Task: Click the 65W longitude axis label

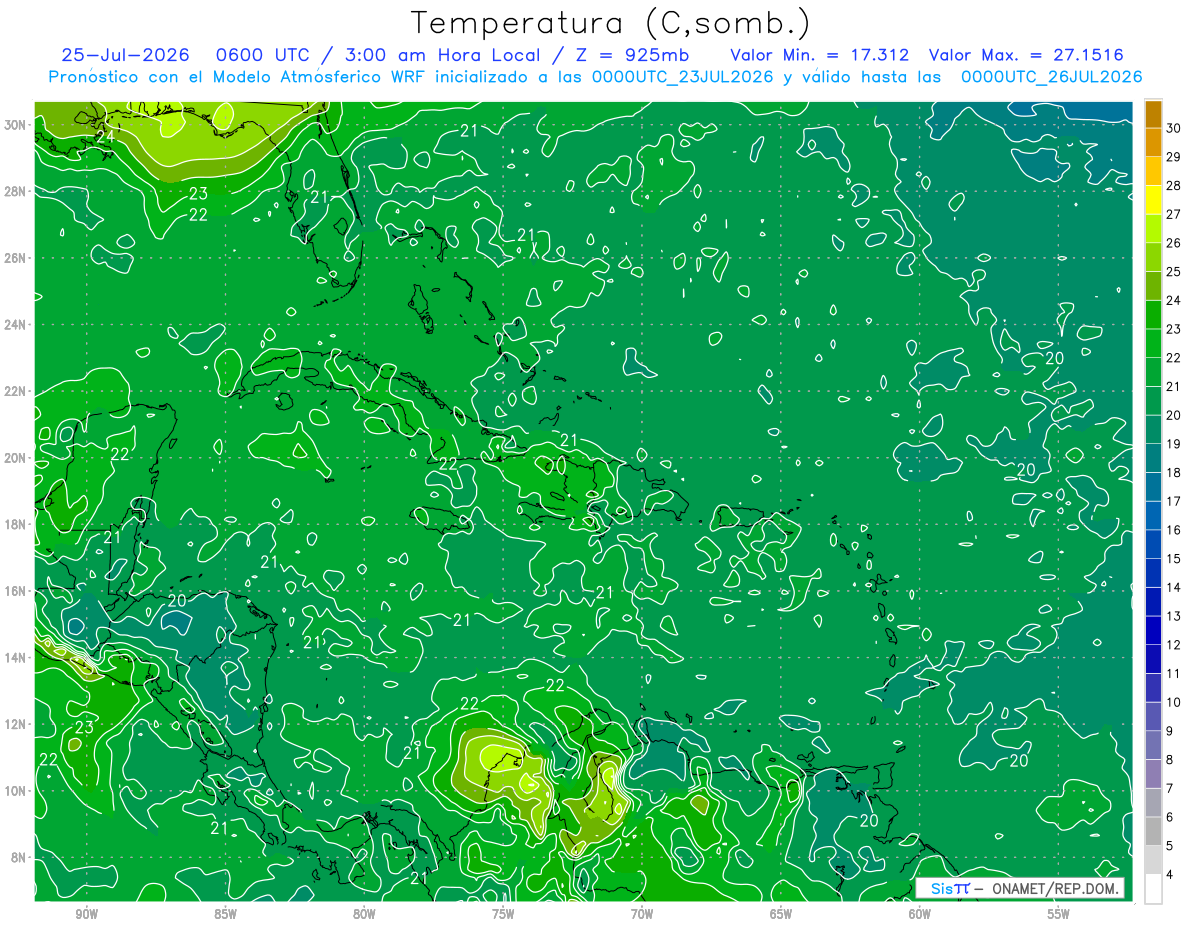Action: (781, 914)
